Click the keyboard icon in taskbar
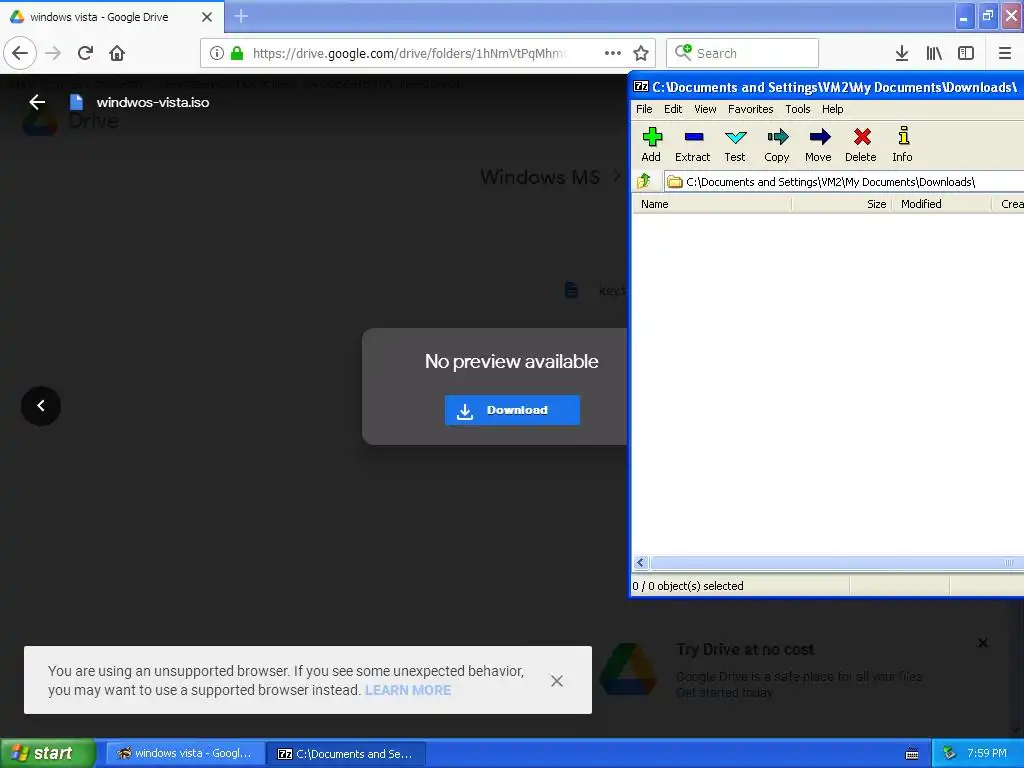Screen dimensions: 1024x768 coord(912,754)
